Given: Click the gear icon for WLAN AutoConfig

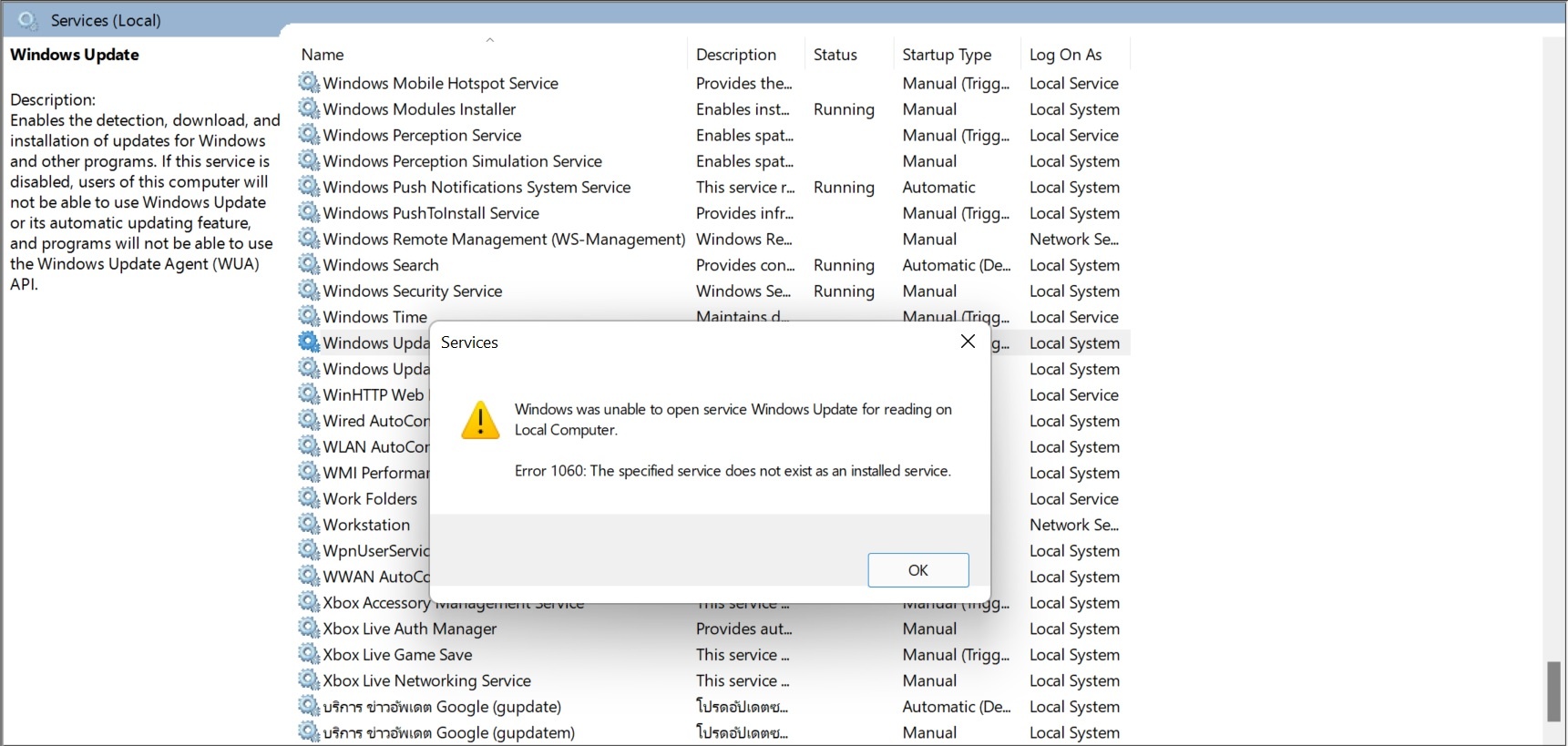Looking at the screenshot, I should coord(309,445).
